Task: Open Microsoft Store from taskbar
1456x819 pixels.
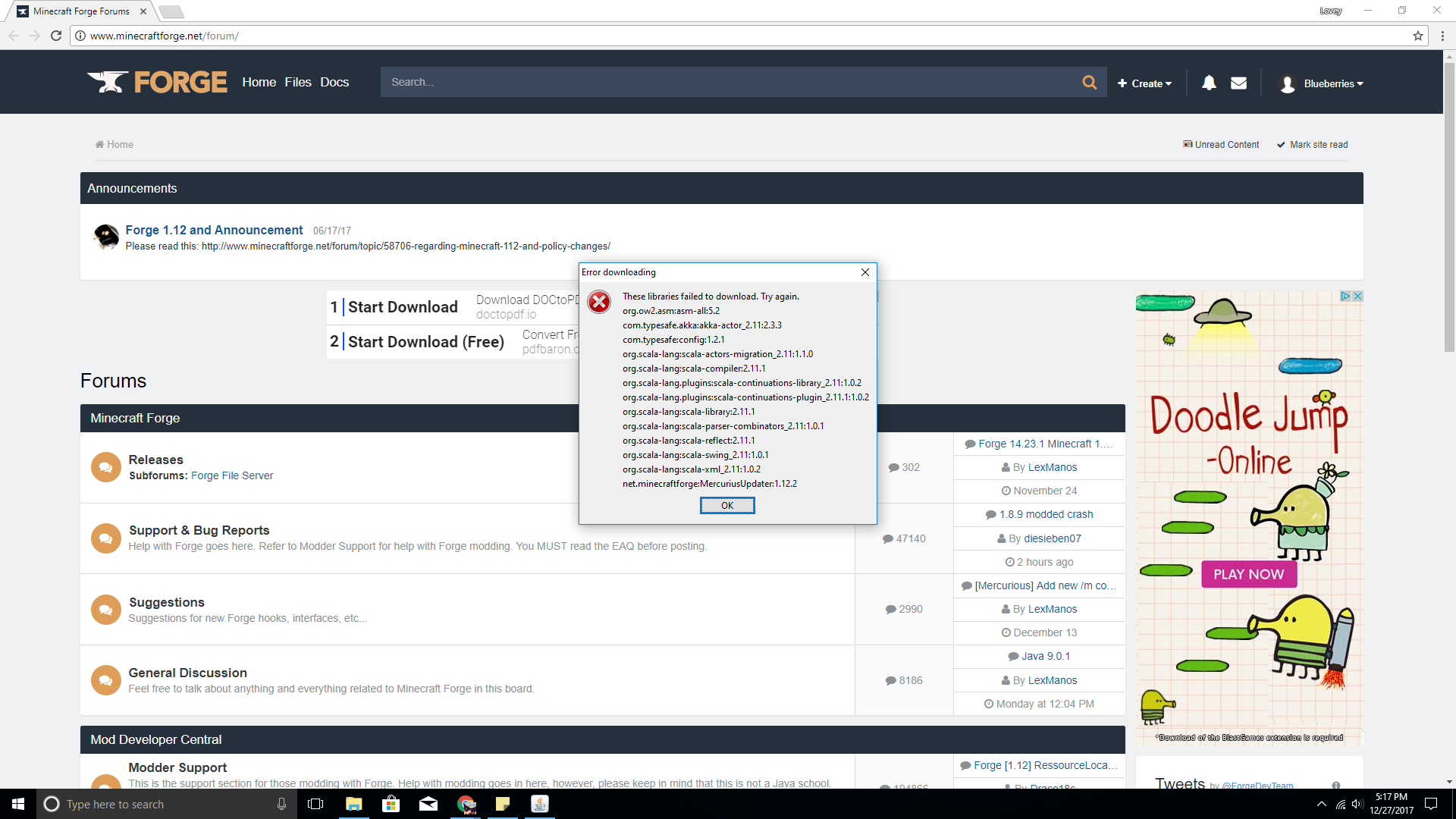Action: pyautogui.click(x=391, y=804)
